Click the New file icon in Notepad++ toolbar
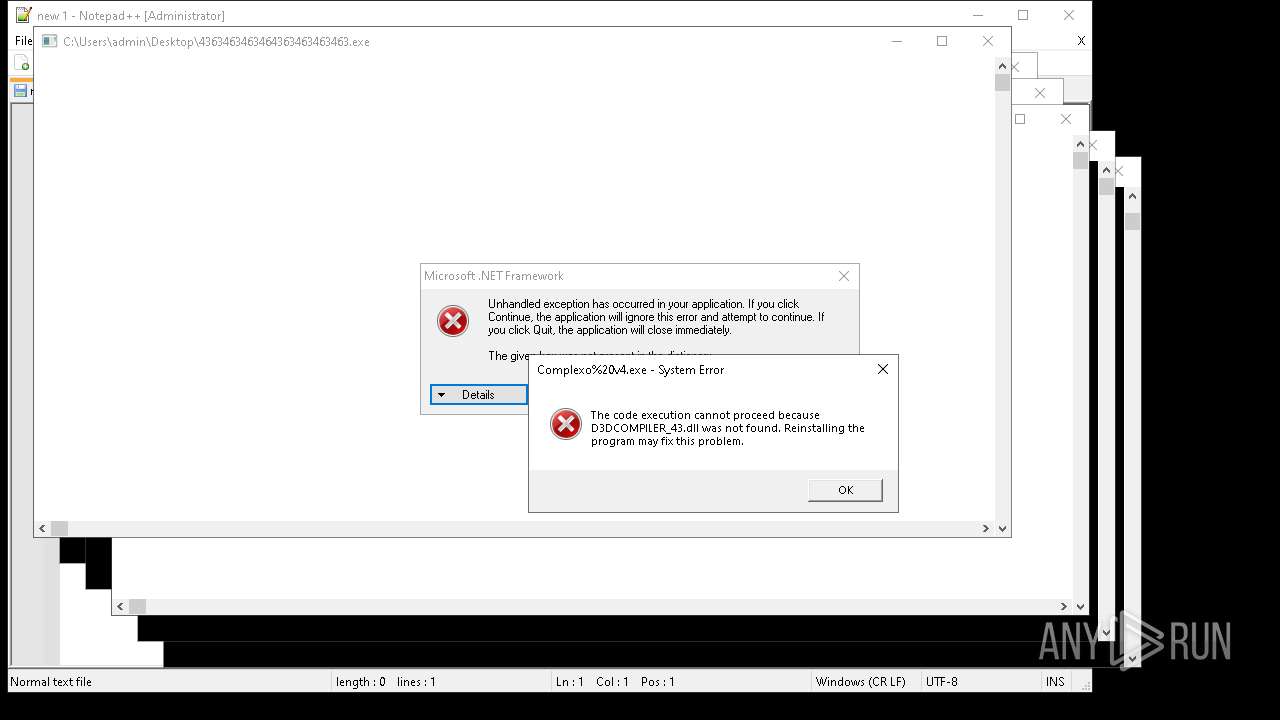This screenshot has height=720, width=1280. tap(22, 63)
